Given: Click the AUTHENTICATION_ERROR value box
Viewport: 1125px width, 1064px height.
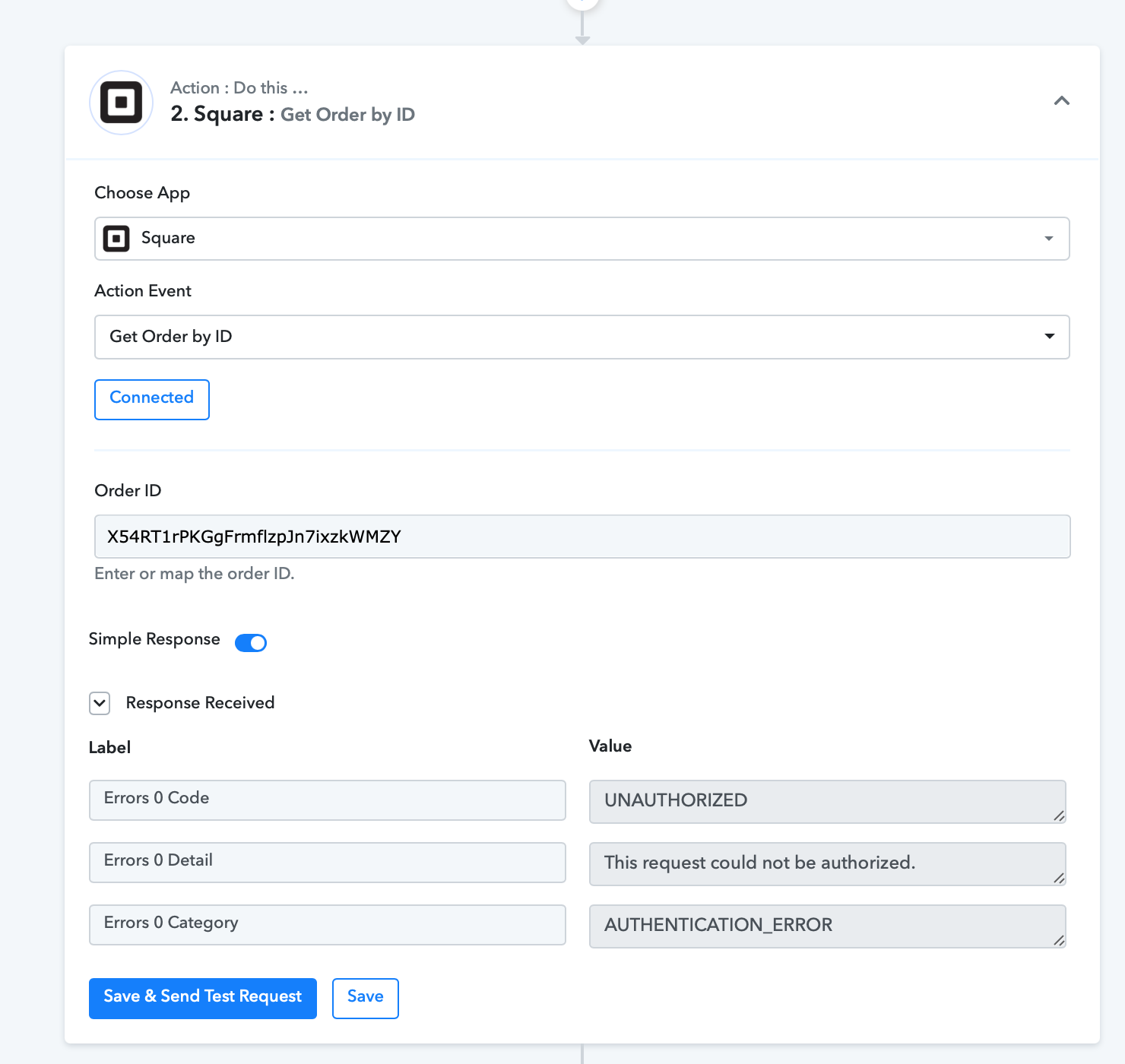Looking at the screenshot, I should [x=828, y=926].
